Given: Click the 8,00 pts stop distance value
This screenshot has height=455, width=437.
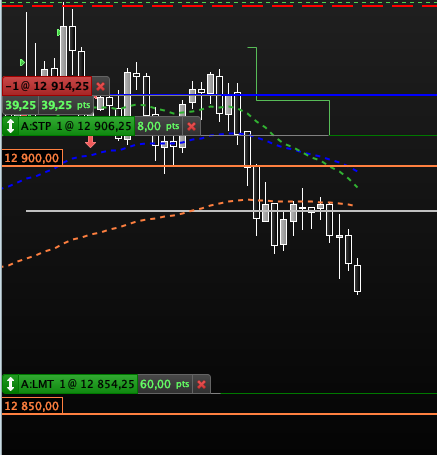Looking at the screenshot, I should [x=158, y=126].
